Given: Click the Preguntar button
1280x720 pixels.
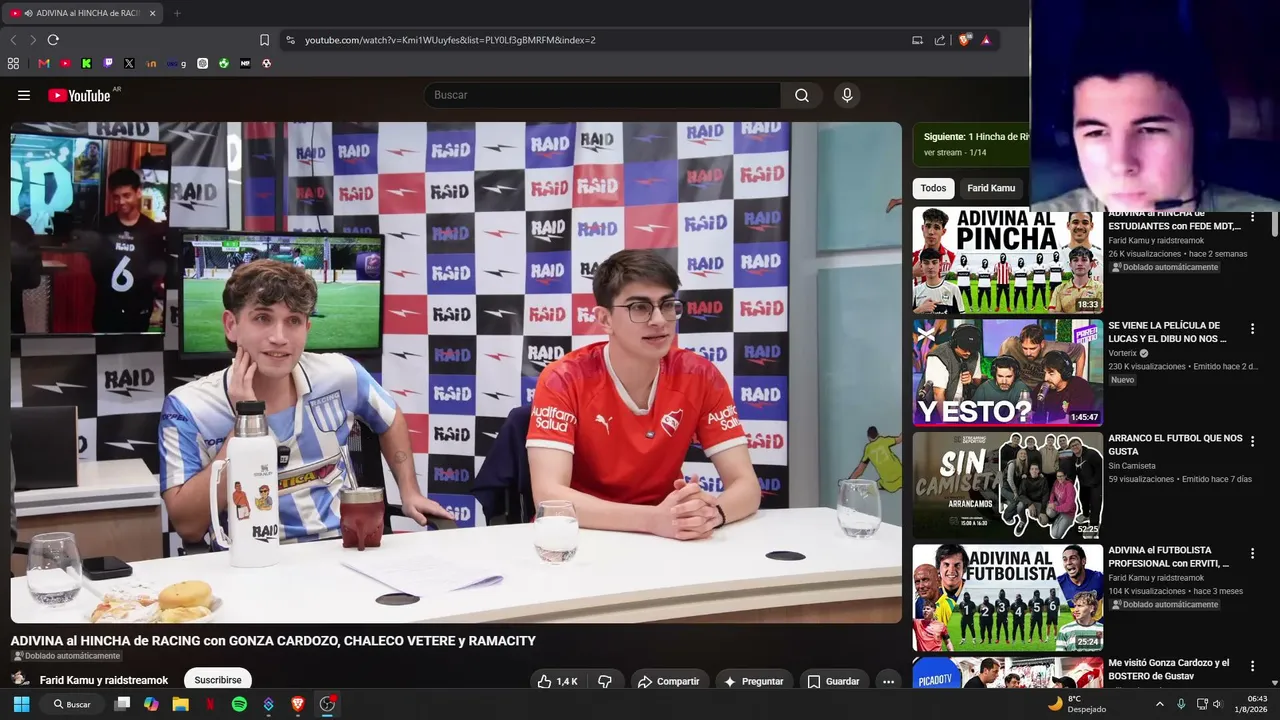Looking at the screenshot, I should tap(754, 681).
